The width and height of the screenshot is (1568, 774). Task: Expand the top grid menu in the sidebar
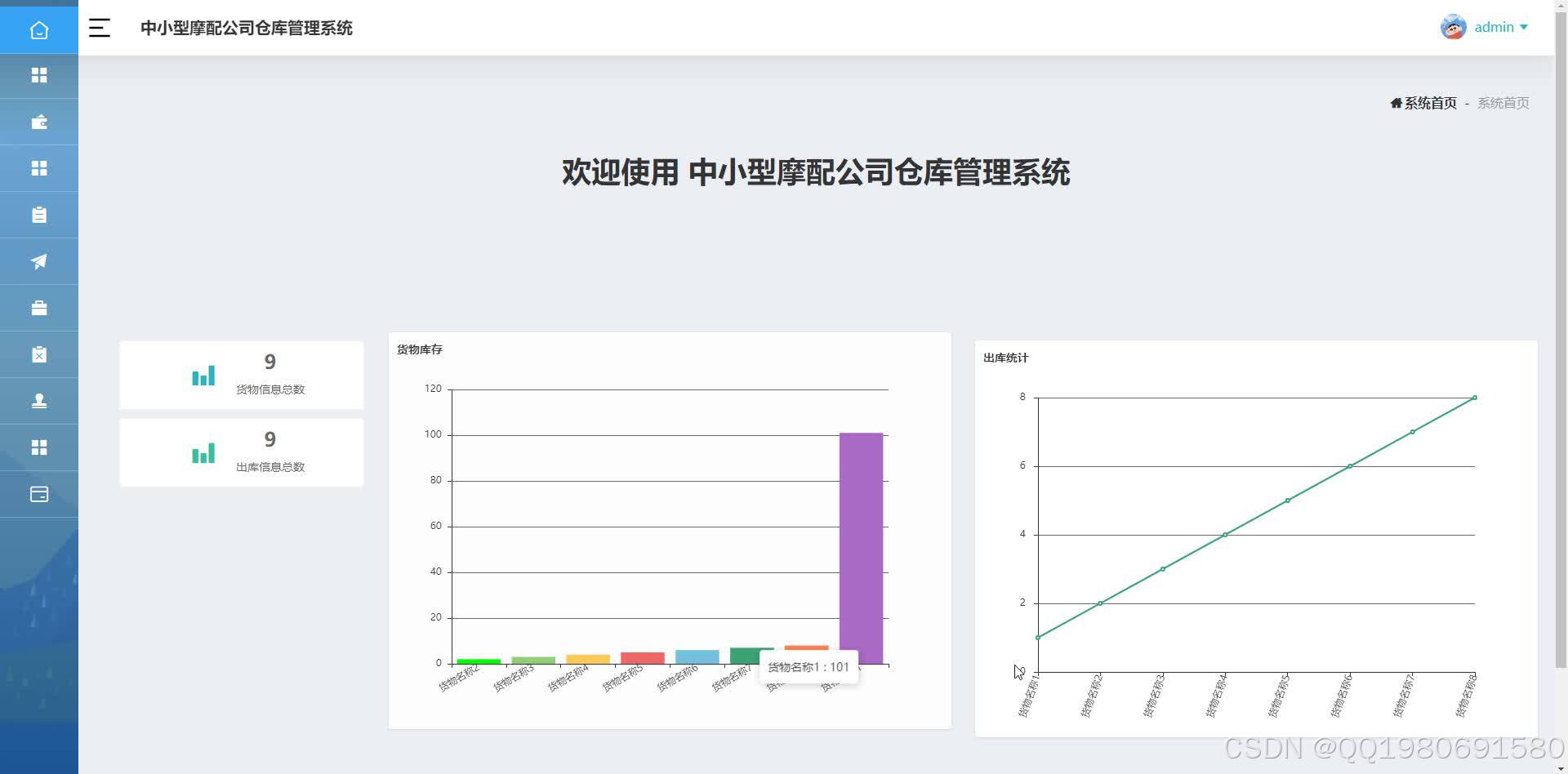(38, 75)
